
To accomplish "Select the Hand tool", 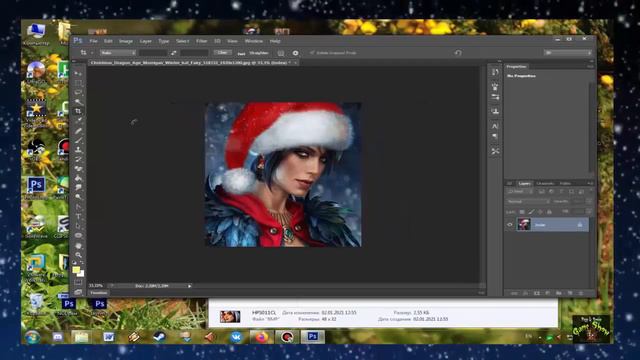I will pos(78,246).
